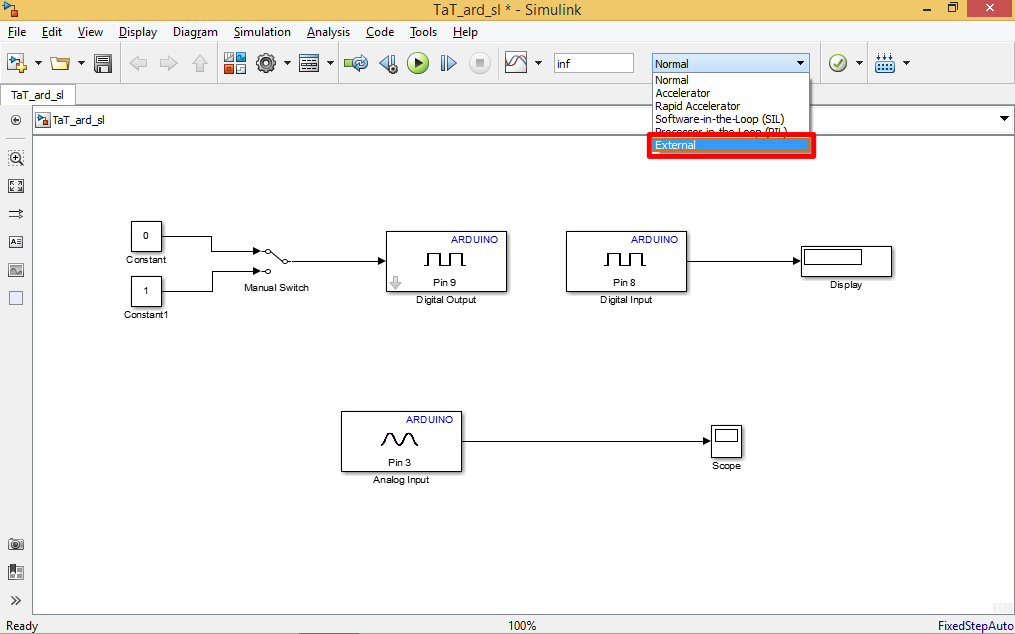1015x634 pixels.
Task: Open the Analysis menu
Action: (x=328, y=32)
